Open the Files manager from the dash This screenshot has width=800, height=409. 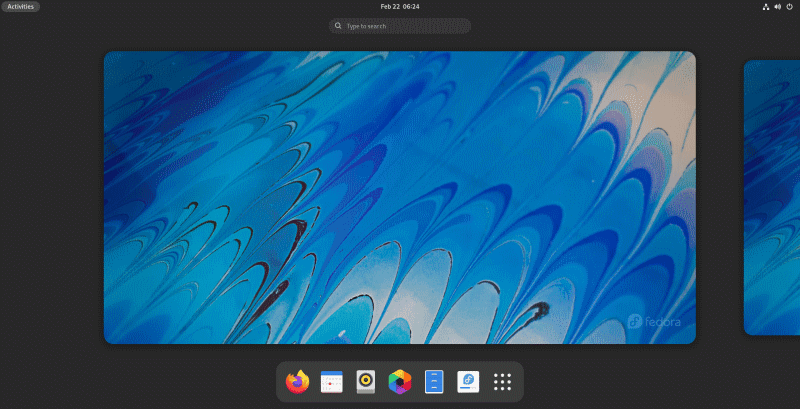tap(434, 382)
